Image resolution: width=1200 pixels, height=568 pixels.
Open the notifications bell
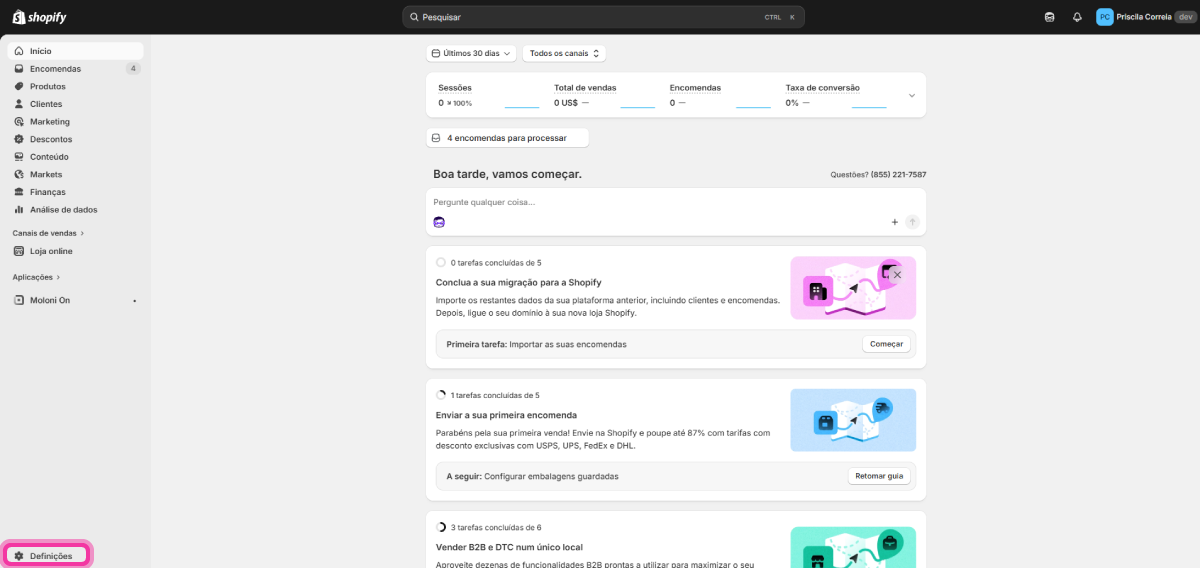pyautogui.click(x=1077, y=17)
